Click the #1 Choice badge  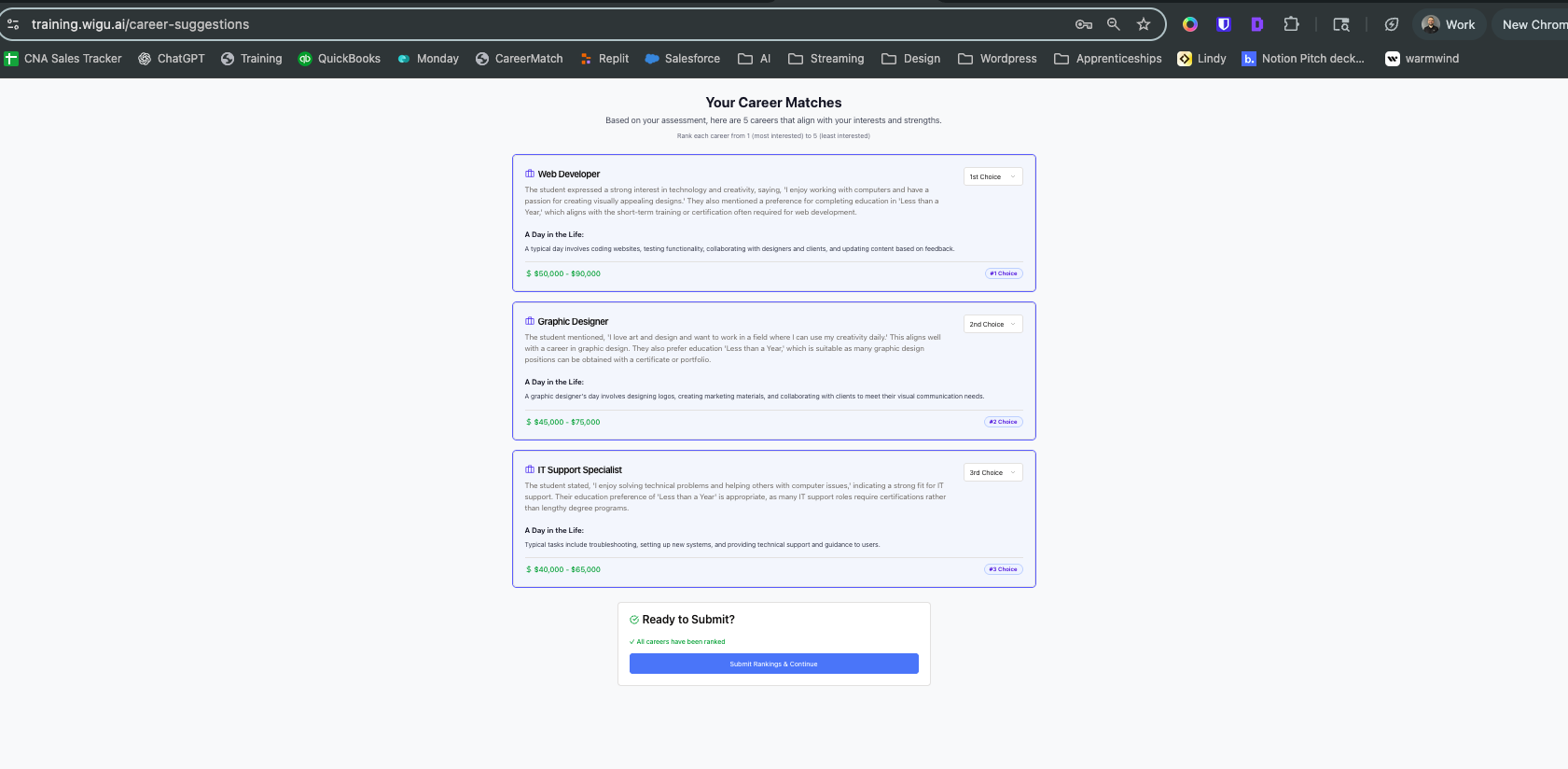1004,273
